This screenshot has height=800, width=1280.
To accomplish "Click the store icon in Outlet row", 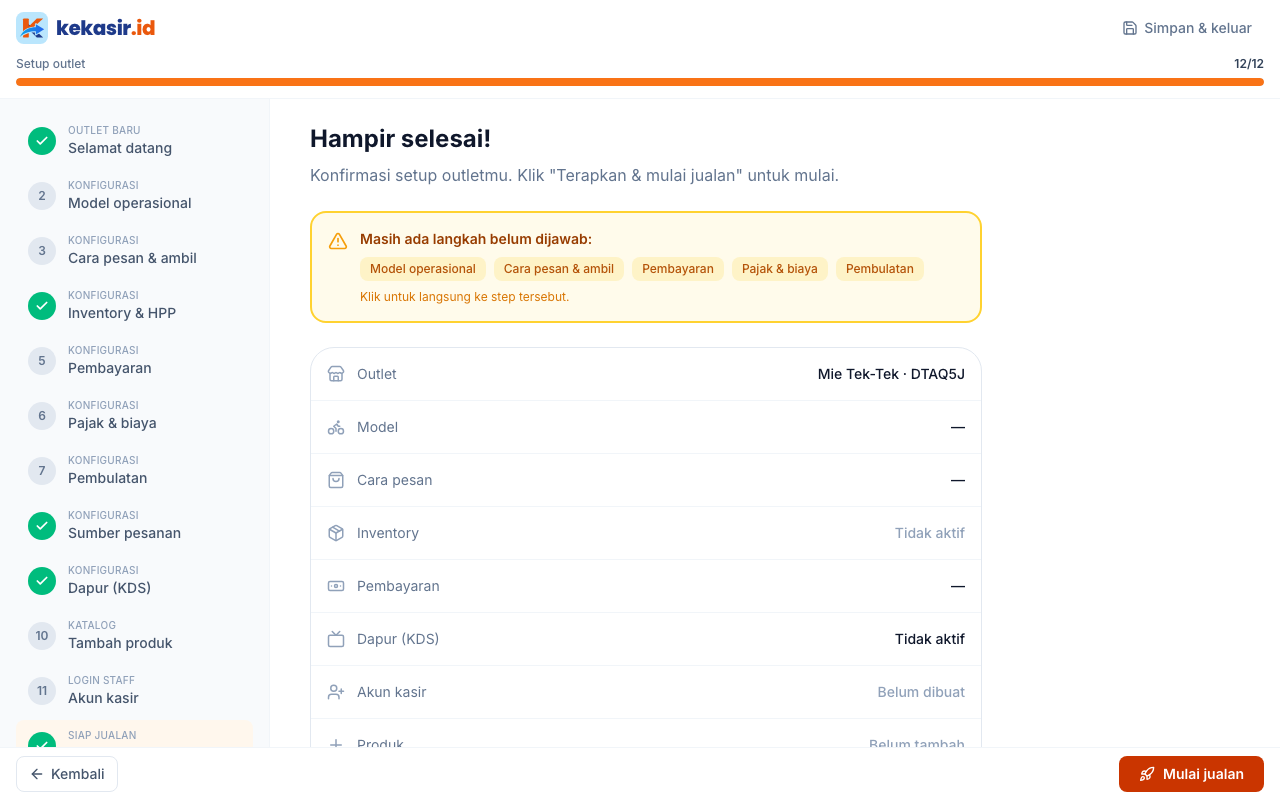I will coord(336,374).
